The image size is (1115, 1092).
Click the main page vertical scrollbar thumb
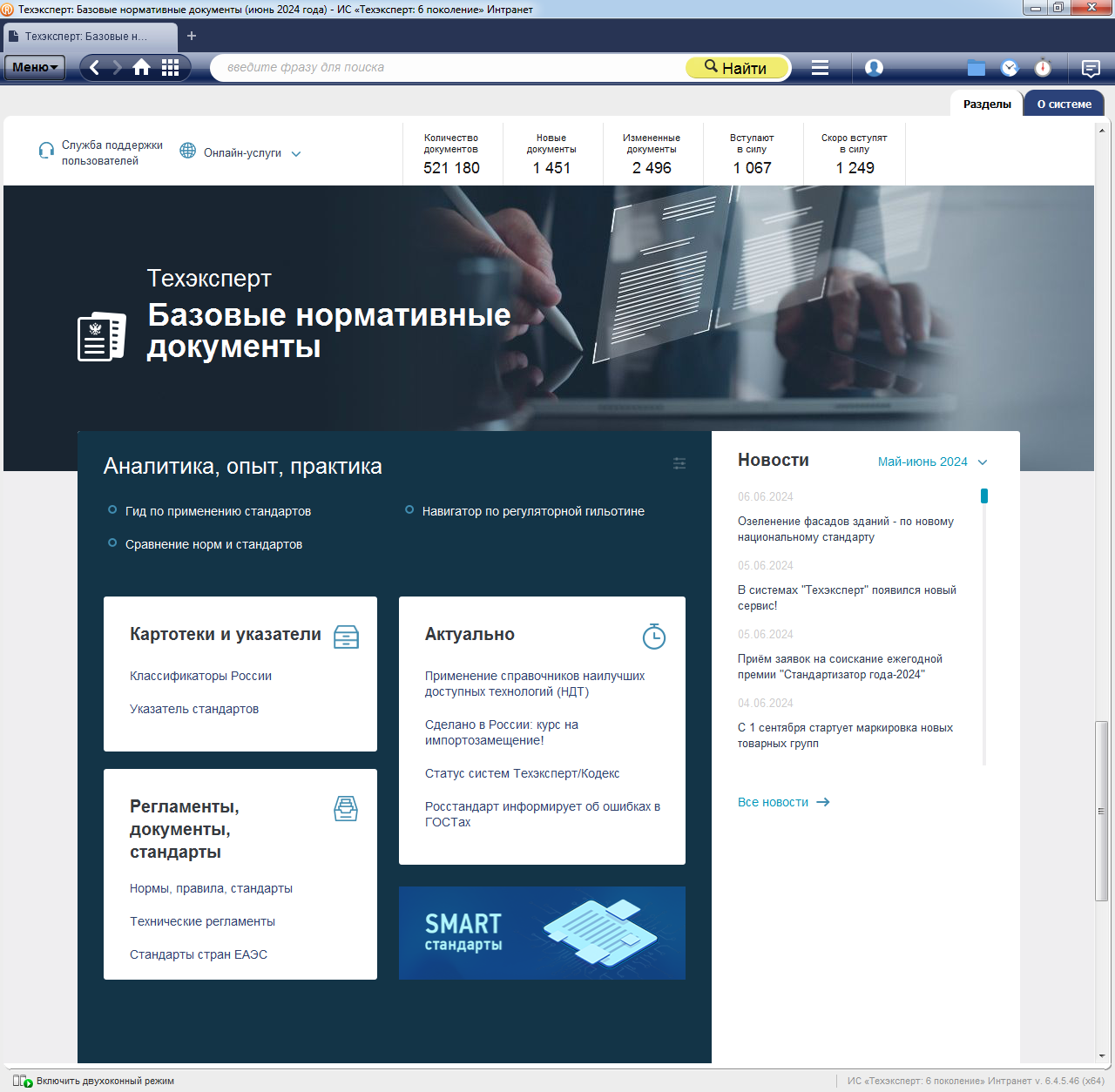pyautogui.click(x=1102, y=811)
